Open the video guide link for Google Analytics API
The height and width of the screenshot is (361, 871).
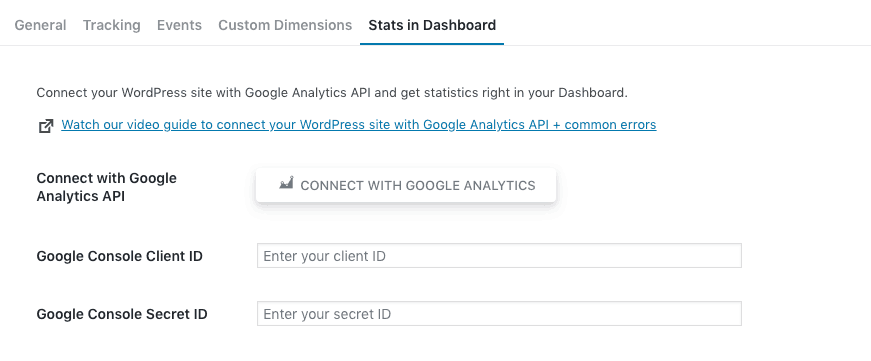click(x=359, y=124)
